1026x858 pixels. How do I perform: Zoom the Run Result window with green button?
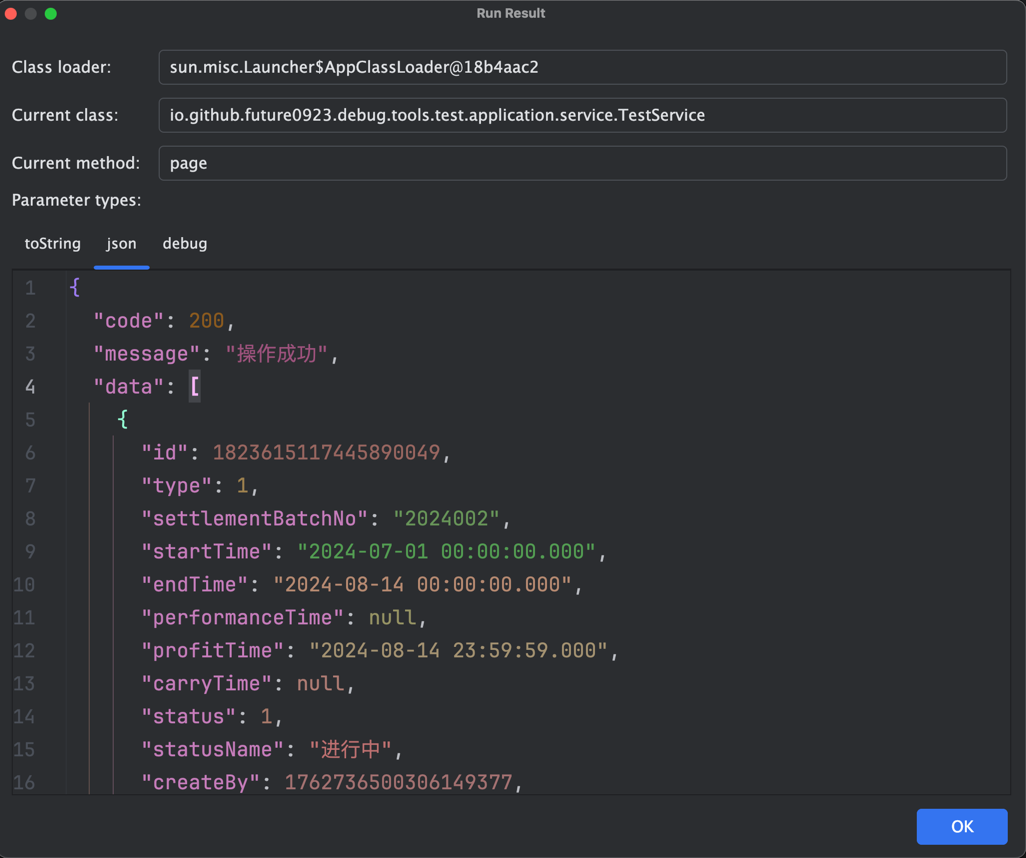pyautogui.click(x=51, y=14)
